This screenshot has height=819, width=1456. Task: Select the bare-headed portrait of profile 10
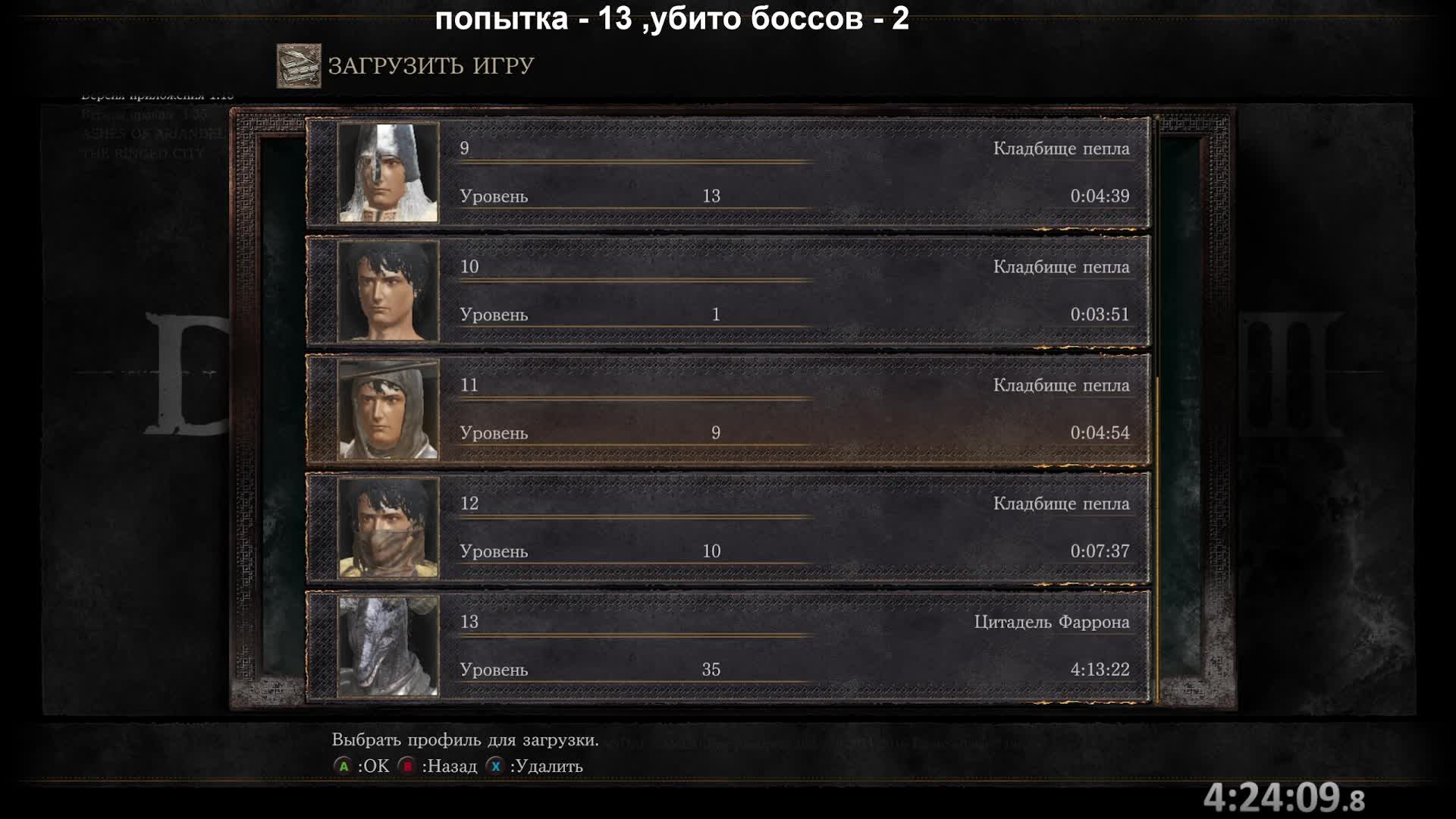[388, 291]
